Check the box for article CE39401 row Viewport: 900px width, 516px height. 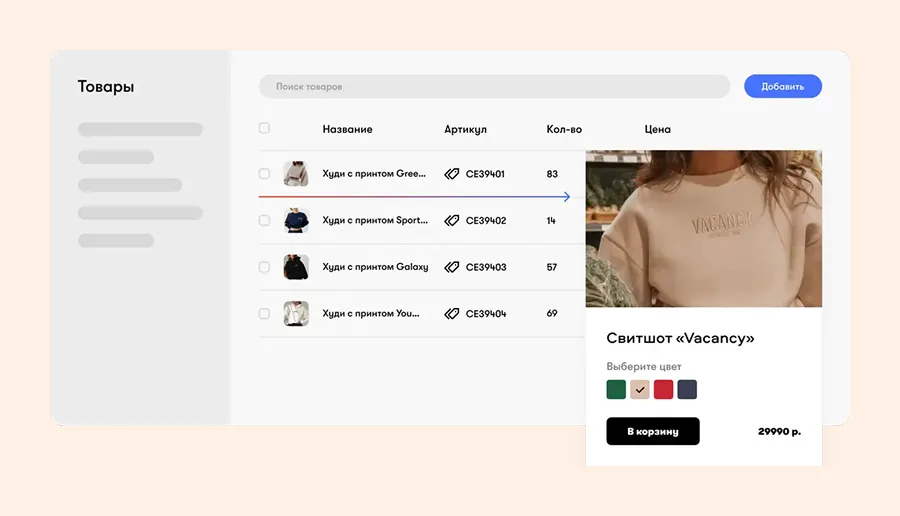click(264, 174)
